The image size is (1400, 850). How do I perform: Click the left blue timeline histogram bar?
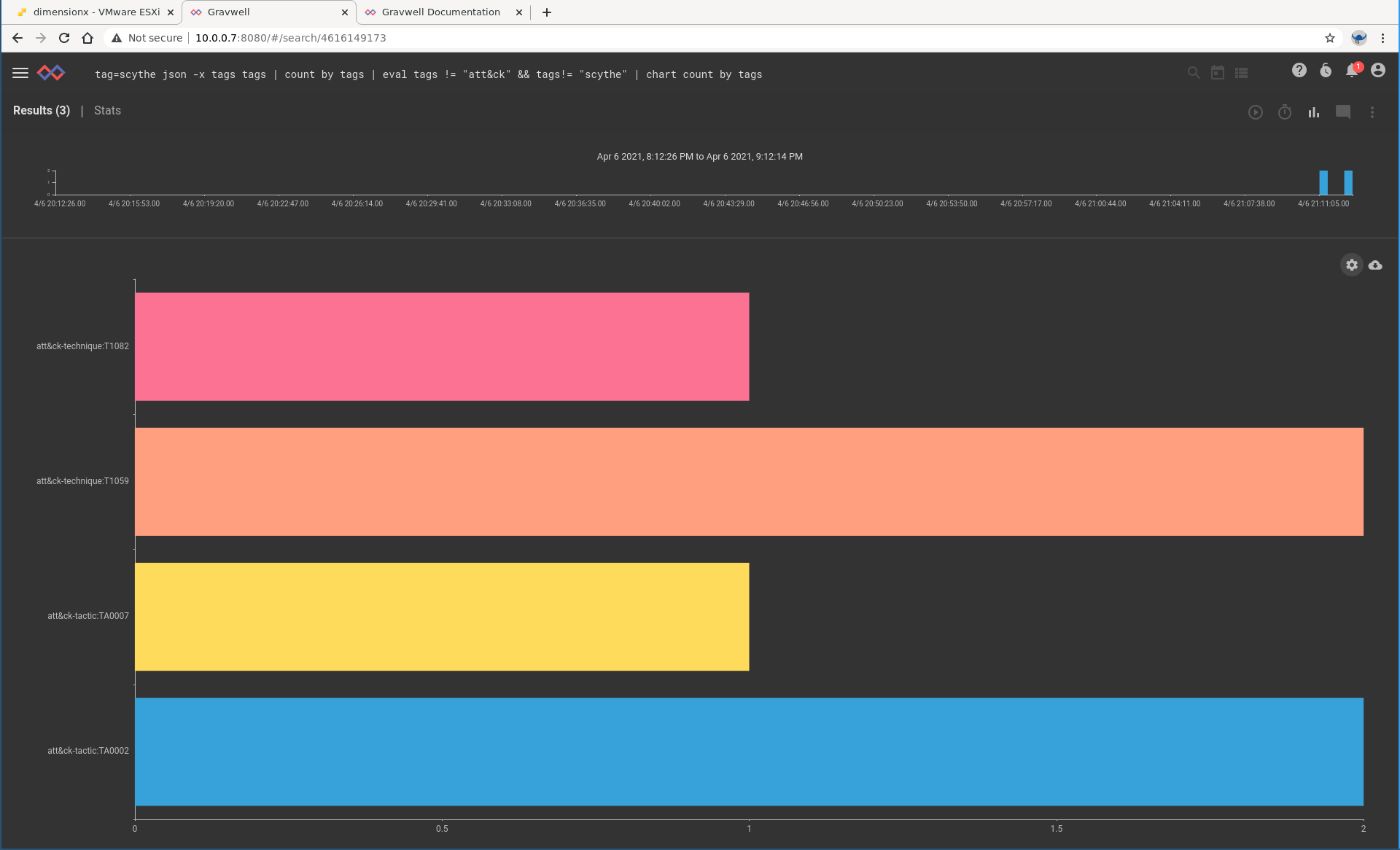(1323, 183)
